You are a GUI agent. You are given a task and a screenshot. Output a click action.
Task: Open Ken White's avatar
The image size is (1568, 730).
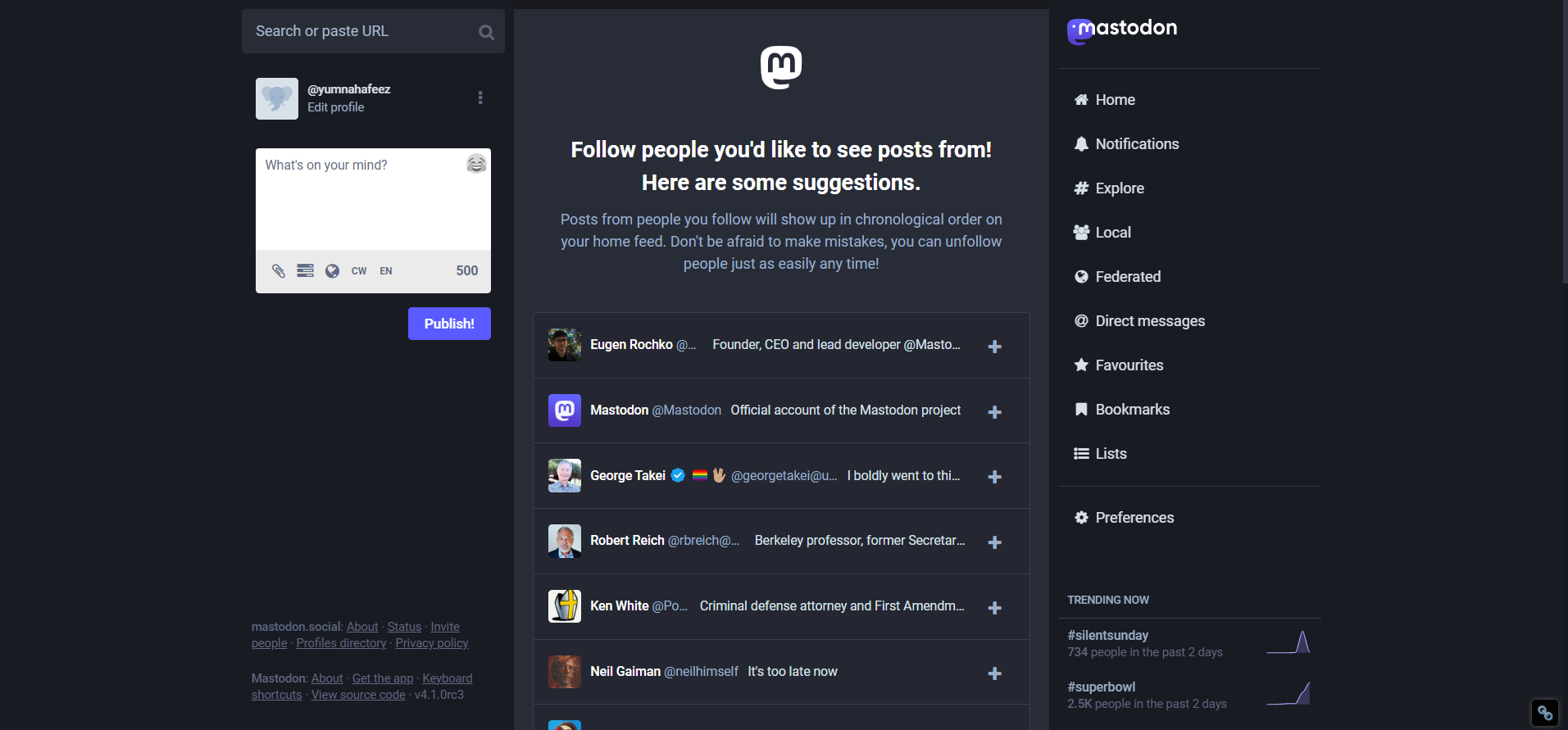tap(565, 606)
